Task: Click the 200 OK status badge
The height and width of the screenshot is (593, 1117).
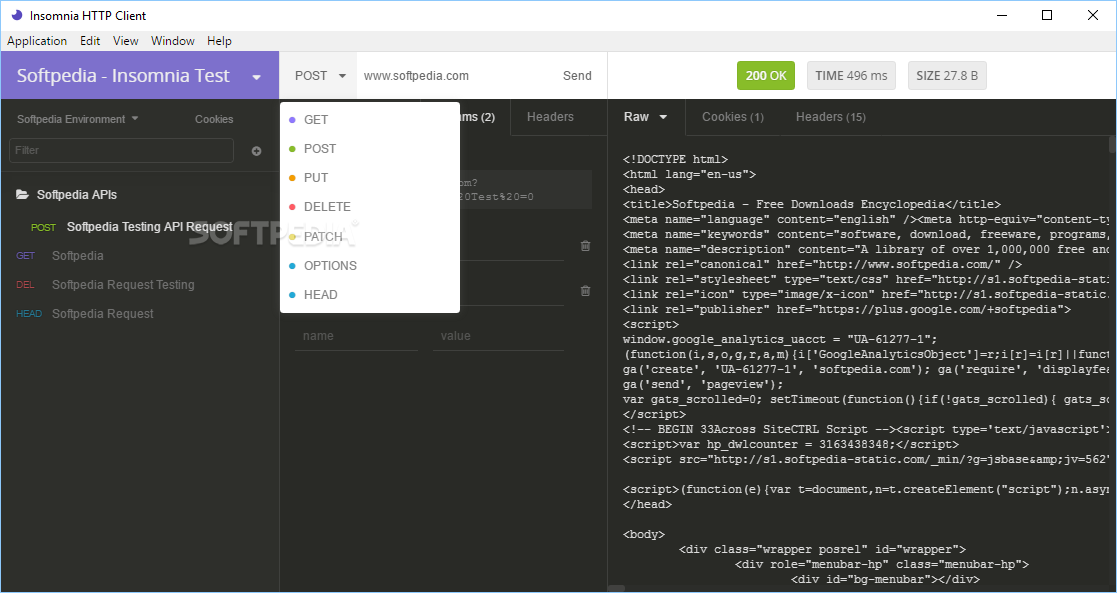Action: 766,76
